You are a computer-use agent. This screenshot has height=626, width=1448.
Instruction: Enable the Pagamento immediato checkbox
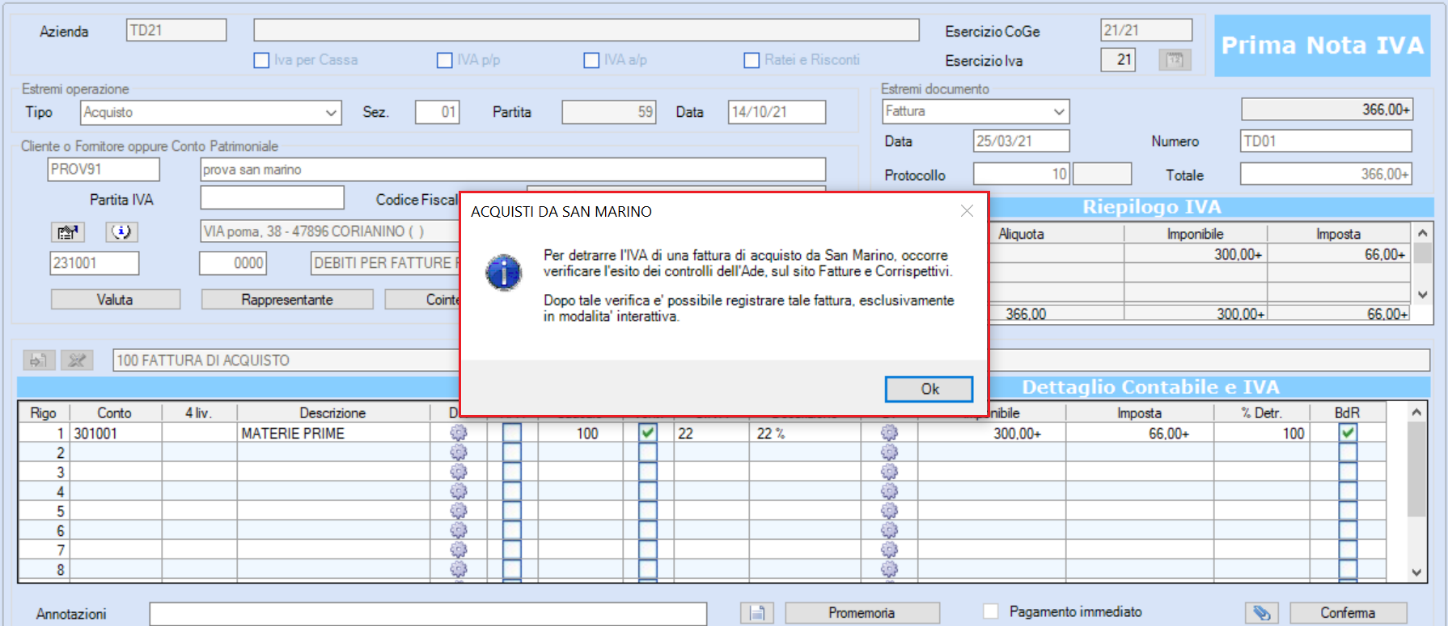(x=991, y=611)
